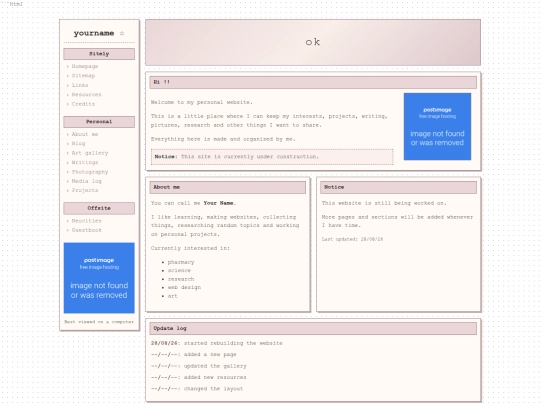
Task: Click the bold 'Your Name' text
Action: (x=218, y=203)
